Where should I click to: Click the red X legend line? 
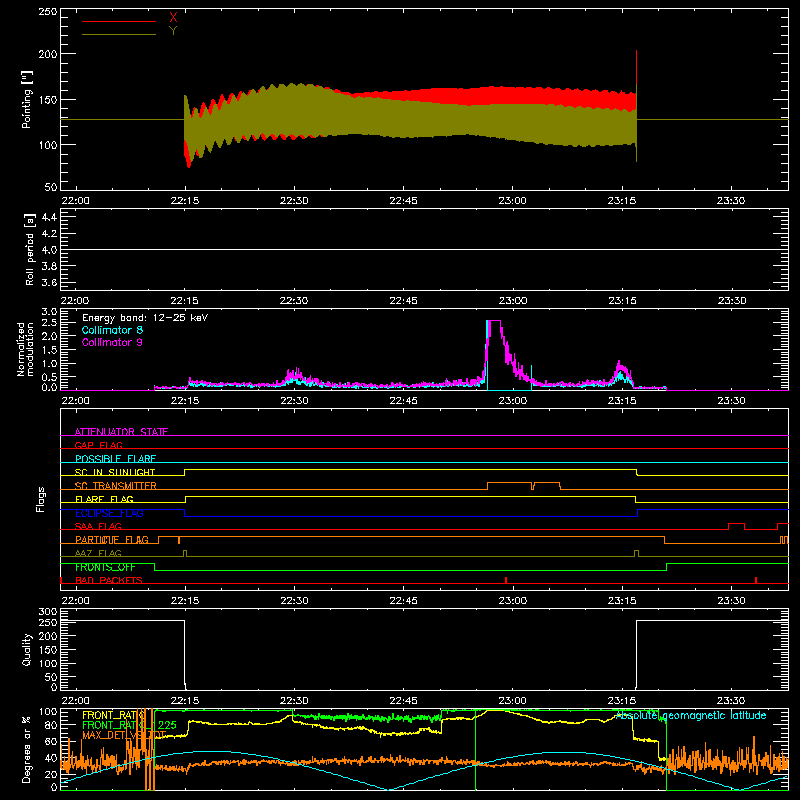119,21
